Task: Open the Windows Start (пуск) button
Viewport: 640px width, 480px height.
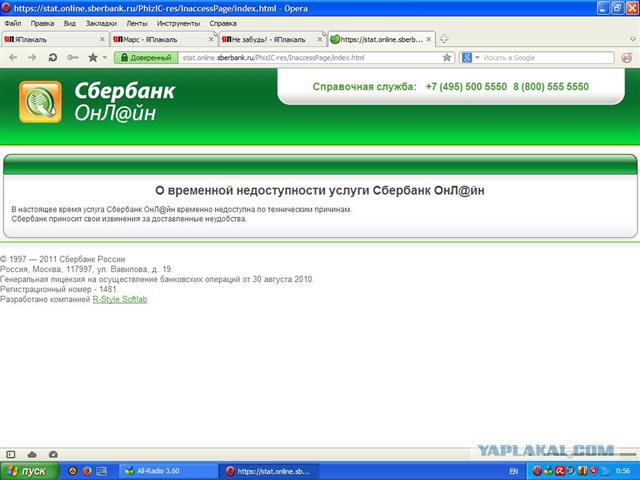Action: pos(29,471)
